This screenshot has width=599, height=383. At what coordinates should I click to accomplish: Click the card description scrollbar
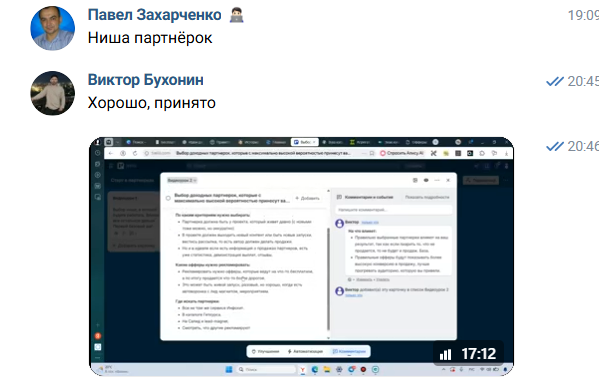[x=328, y=279]
